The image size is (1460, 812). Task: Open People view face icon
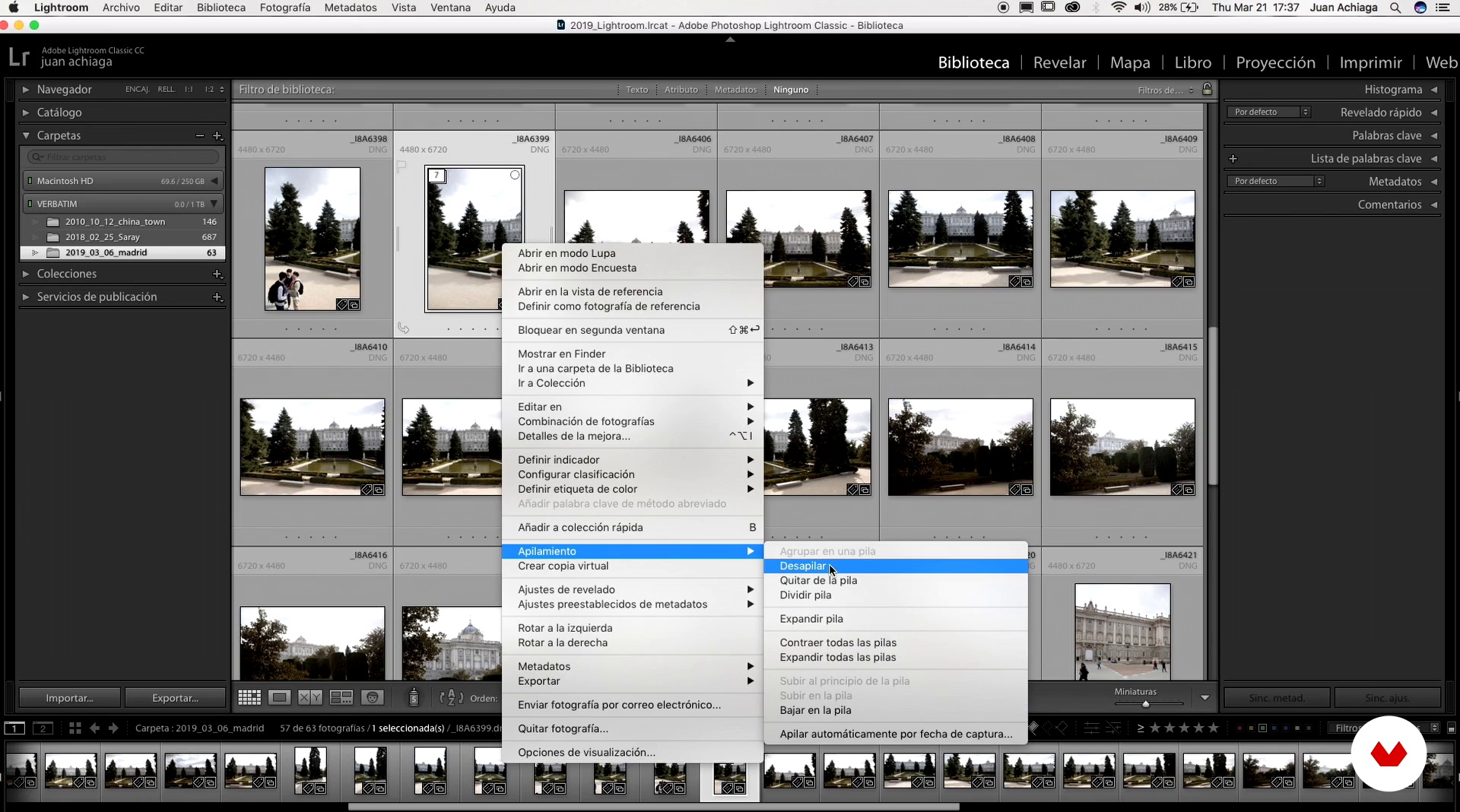372,697
